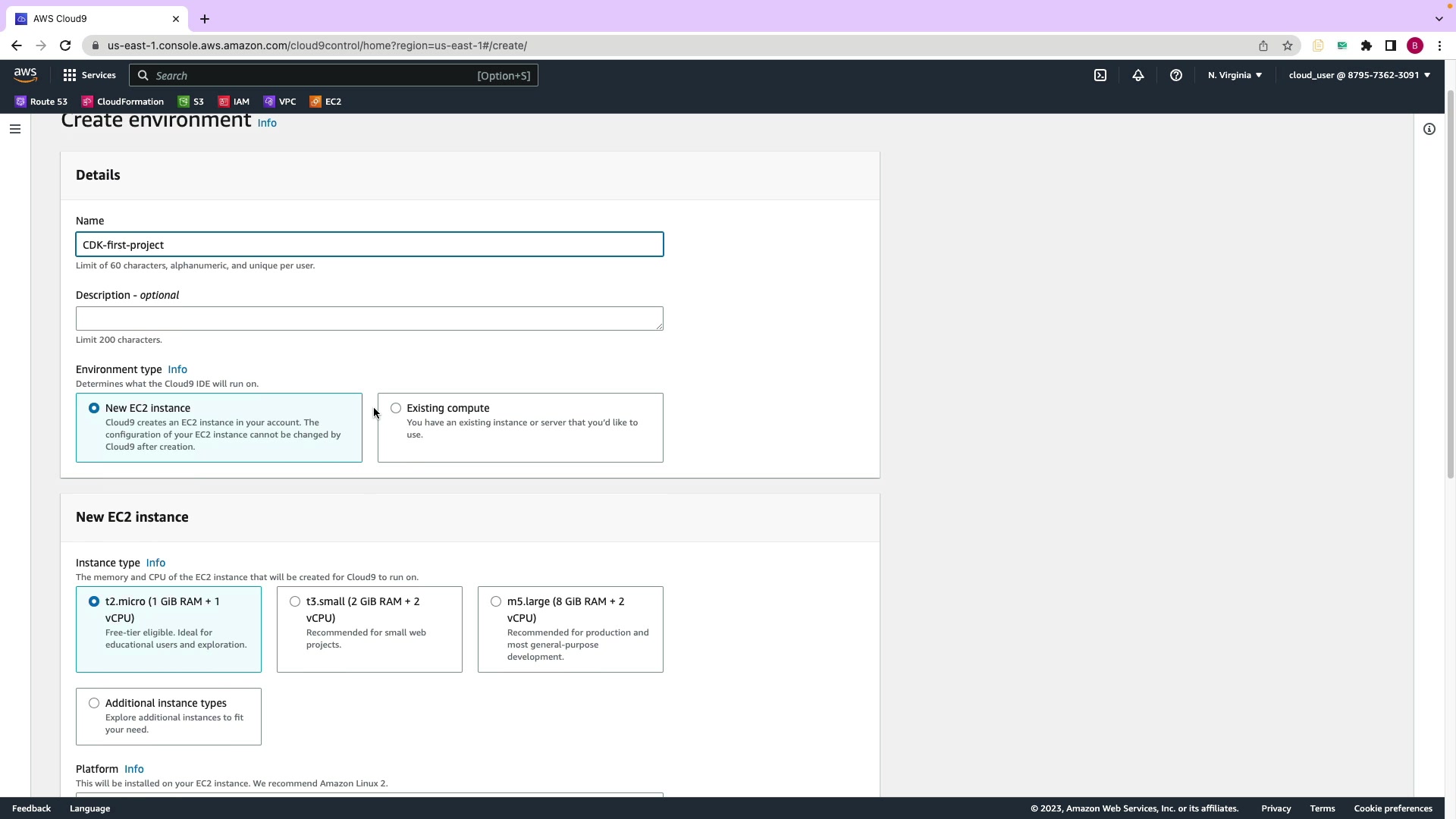Expand the N. Virginia region dropdown
This screenshot has height=819, width=1456.
(x=1235, y=75)
